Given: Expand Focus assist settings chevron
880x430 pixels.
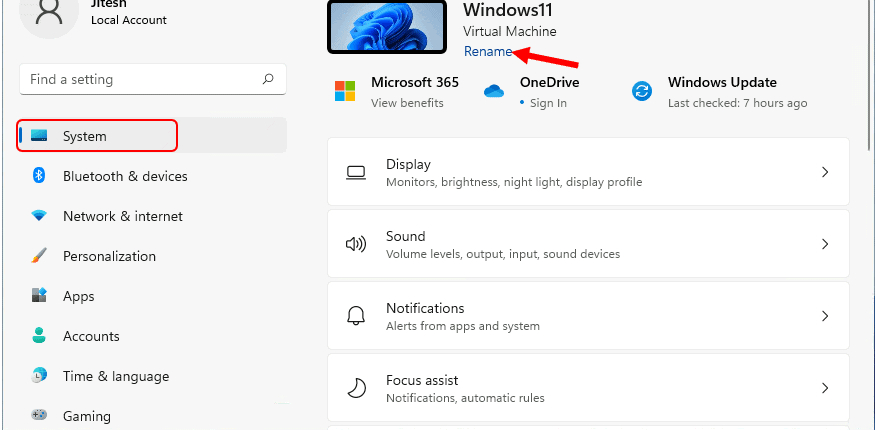Looking at the screenshot, I should pyautogui.click(x=825, y=387).
